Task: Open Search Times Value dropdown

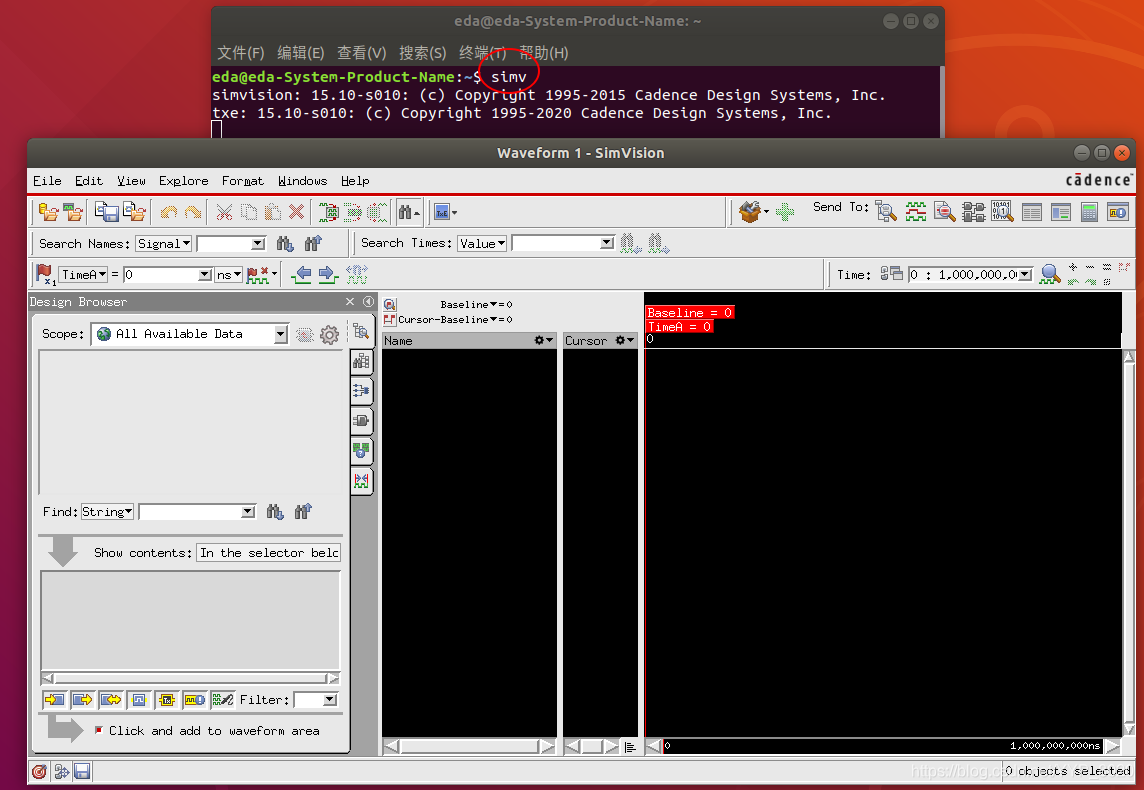Action: tap(482, 244)
